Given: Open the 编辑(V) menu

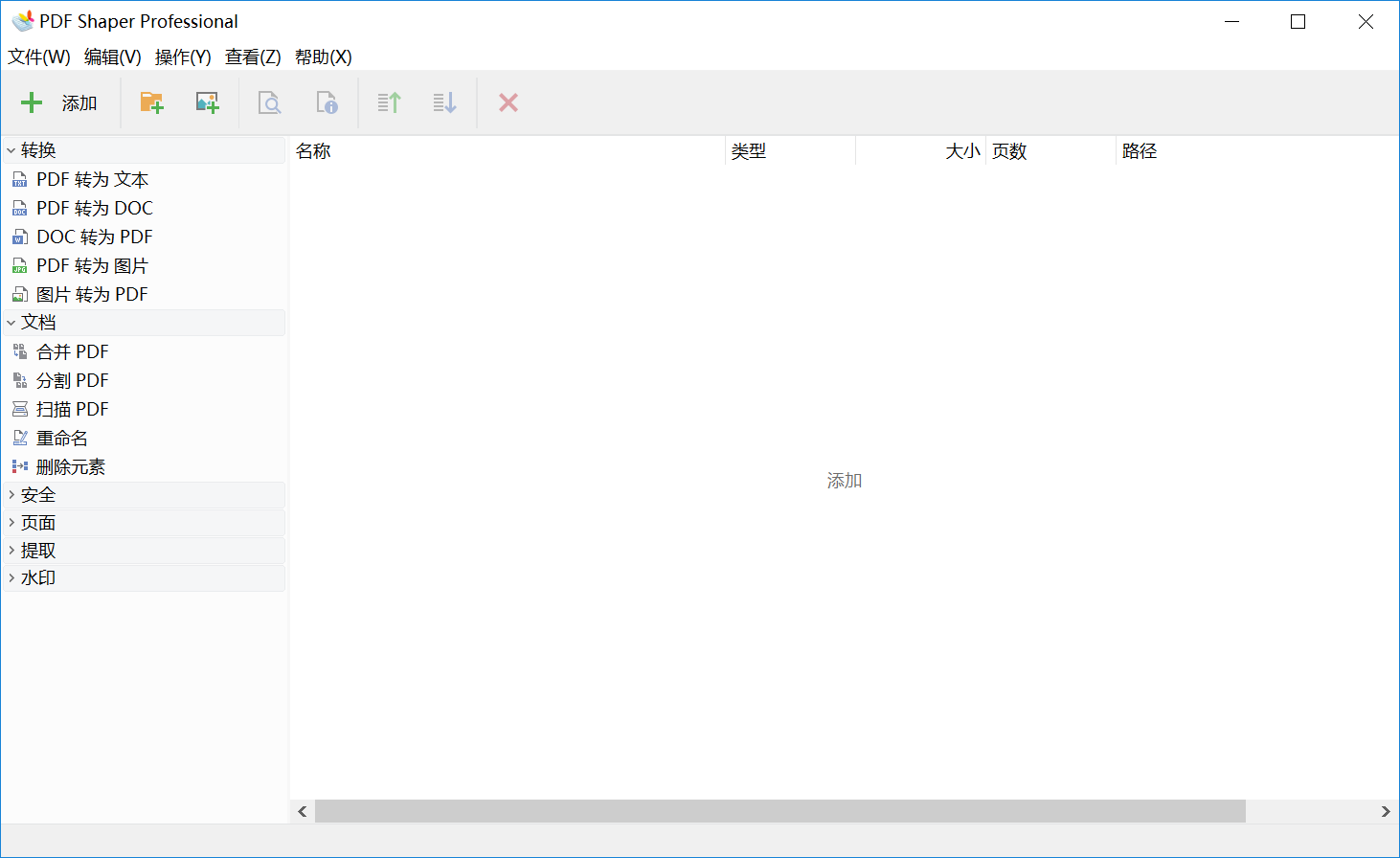Looking at the screenshot, I should (x=113, y=57).
